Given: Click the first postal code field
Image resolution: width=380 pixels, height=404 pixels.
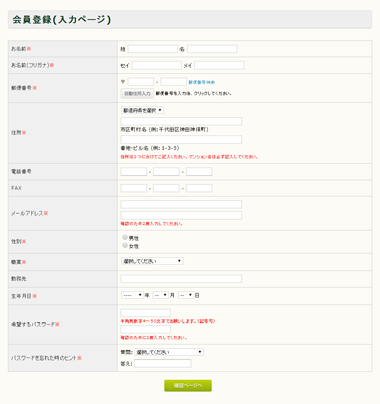Looking at the screenshot, I should (x=141, y=82).
